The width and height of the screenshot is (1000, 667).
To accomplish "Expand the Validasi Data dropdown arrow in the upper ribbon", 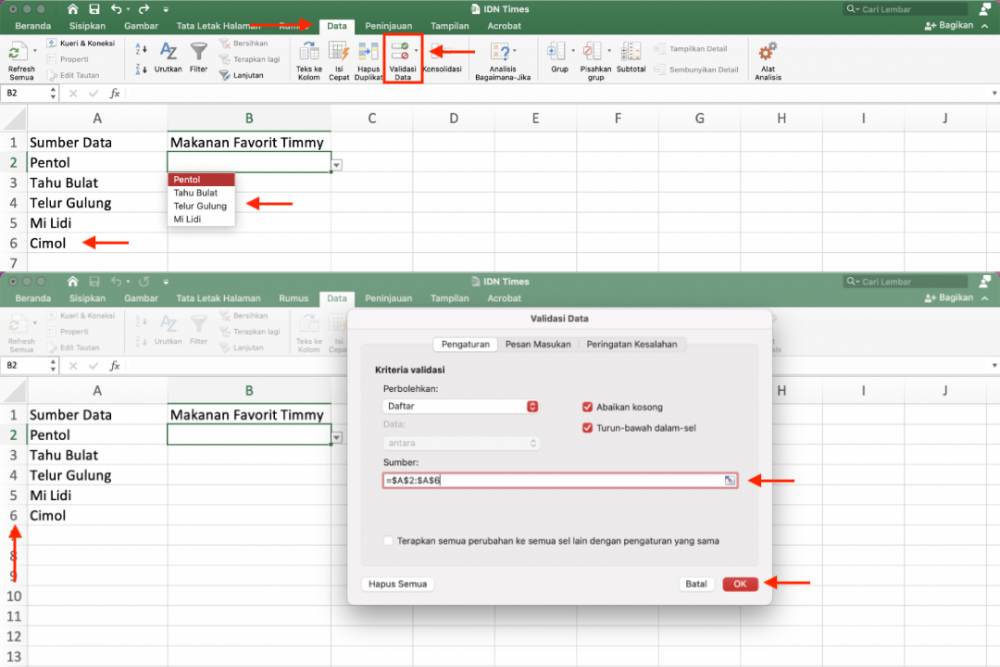I will [x=416, y=50].
